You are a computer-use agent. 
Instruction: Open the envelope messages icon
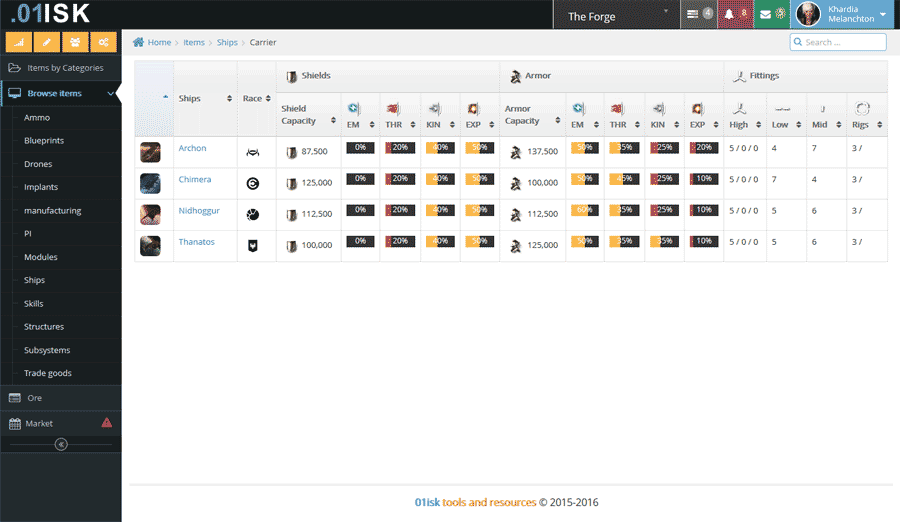(765, 14)
